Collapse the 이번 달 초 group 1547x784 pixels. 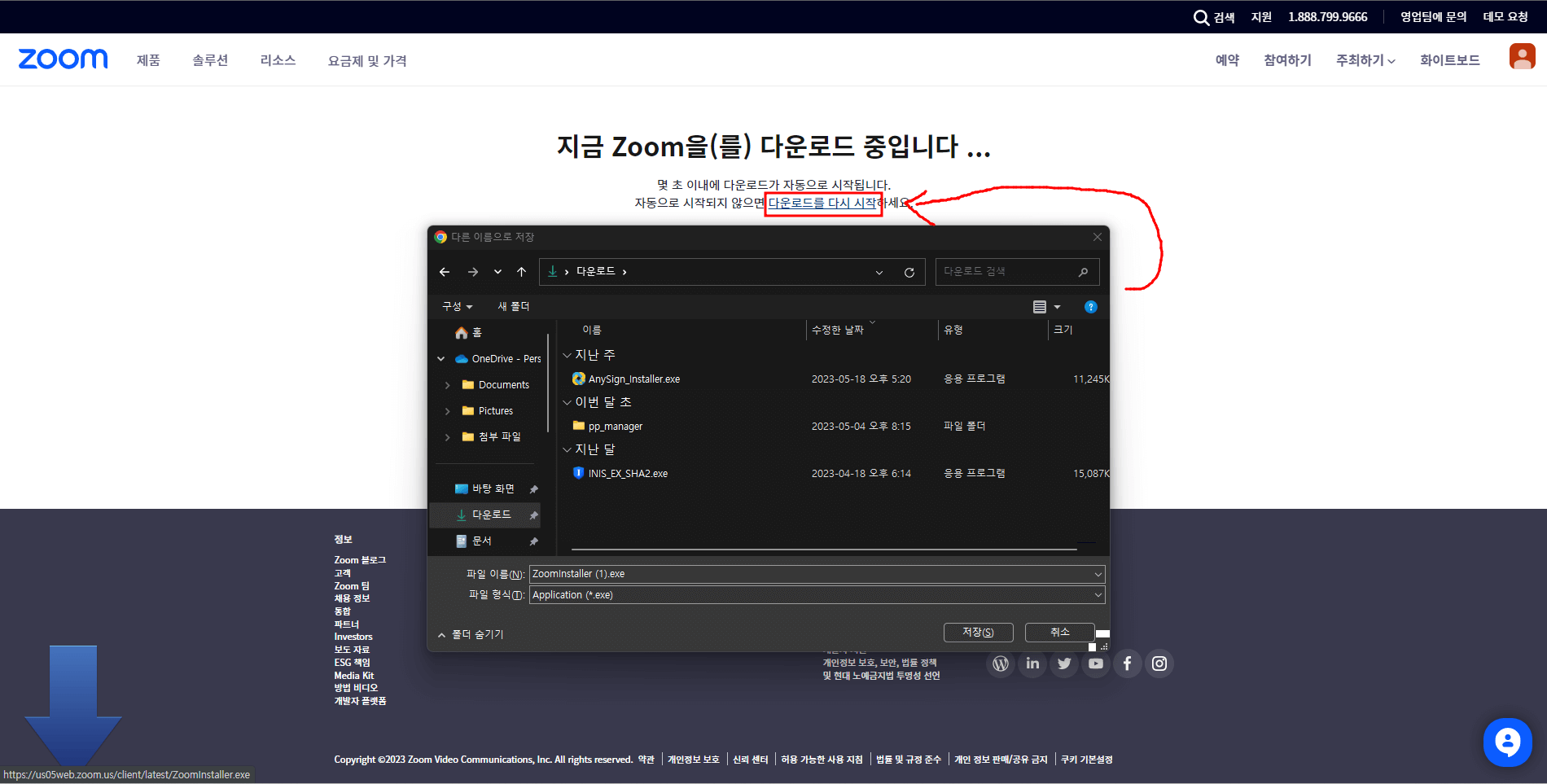[568, 402]
